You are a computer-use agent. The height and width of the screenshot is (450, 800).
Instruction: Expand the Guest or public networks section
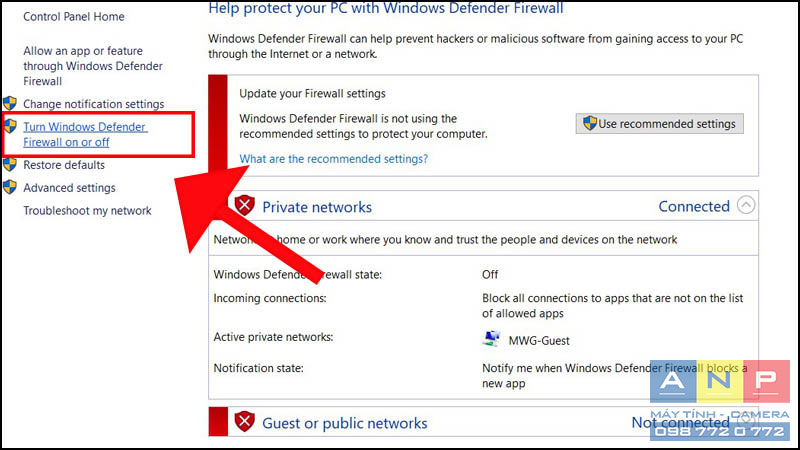pyautogui.click(x=746, y=422)
